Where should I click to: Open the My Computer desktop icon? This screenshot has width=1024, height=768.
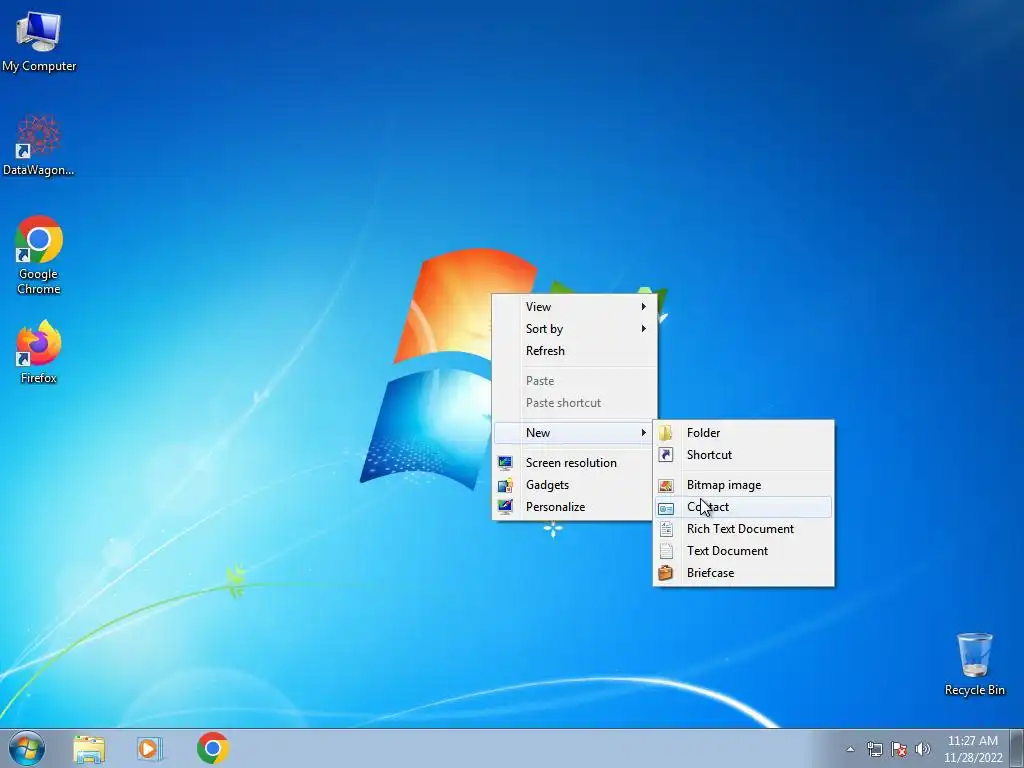pyautogui.click(x=39, y=40)
